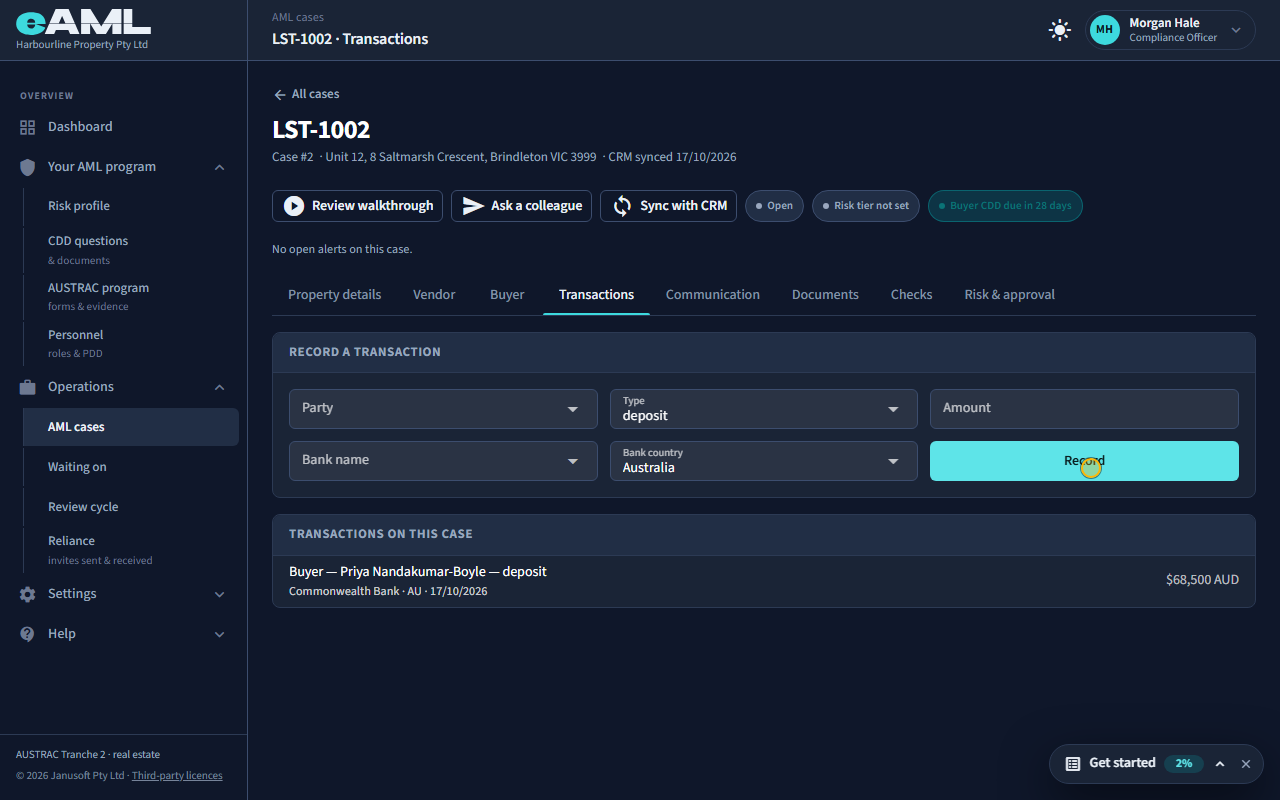Expand the Help menu chevron

220,634
